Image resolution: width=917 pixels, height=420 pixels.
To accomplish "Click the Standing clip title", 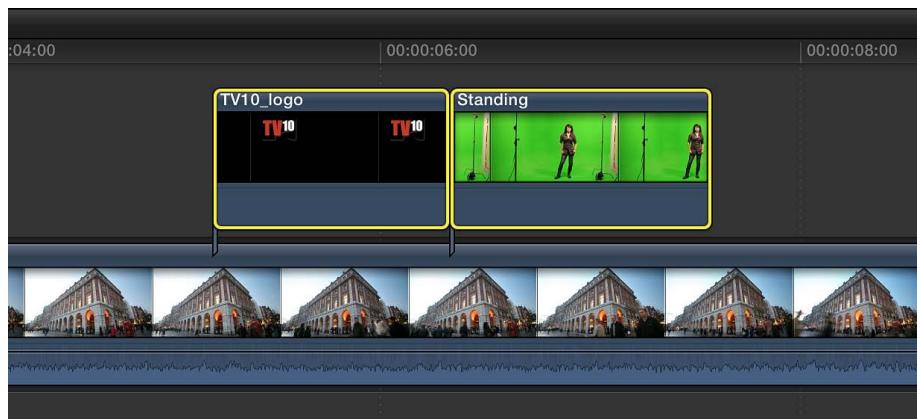I will tap(492, 100).
